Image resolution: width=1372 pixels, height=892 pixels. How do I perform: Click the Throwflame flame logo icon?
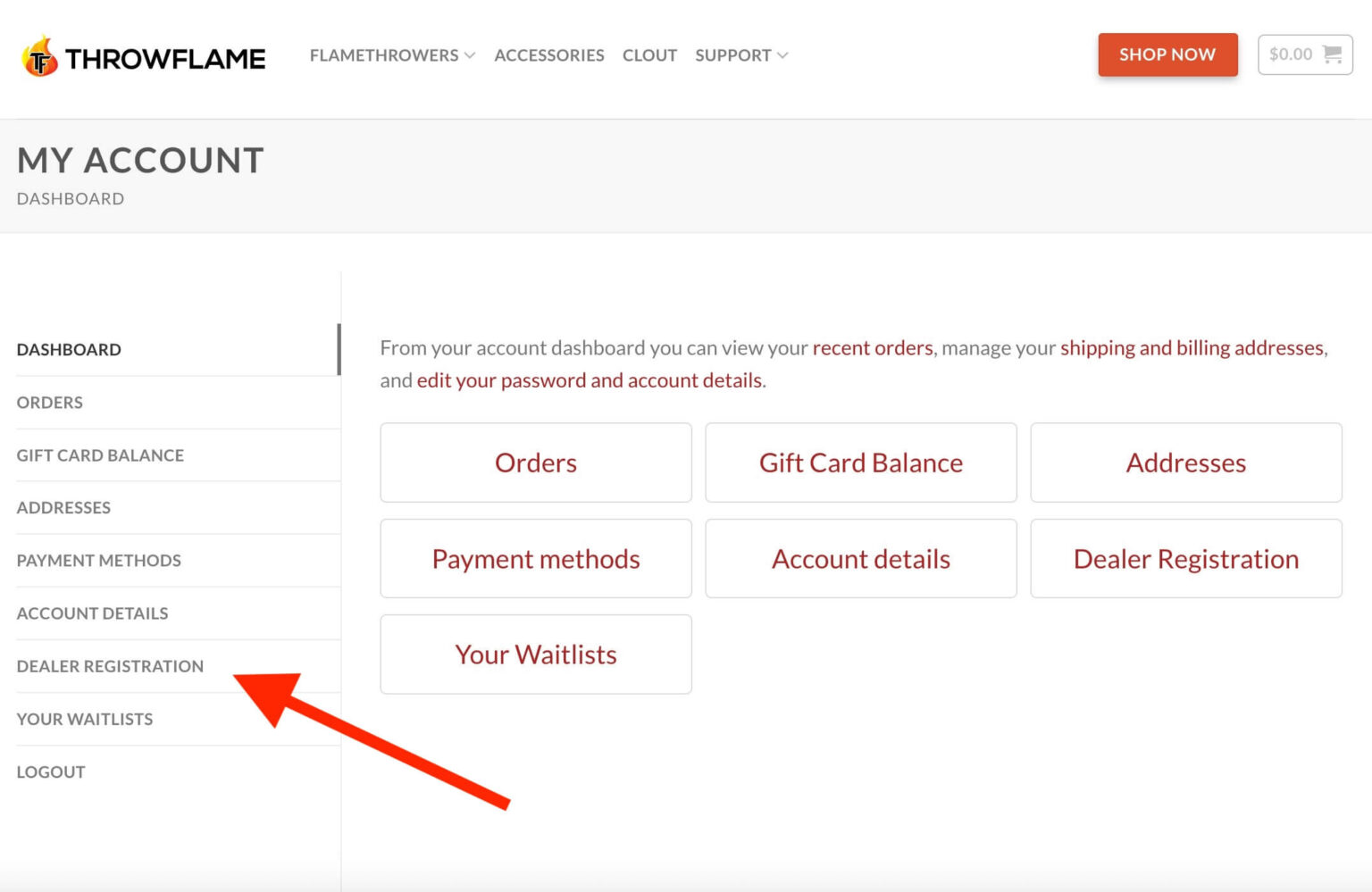click(x=39, y=57)
